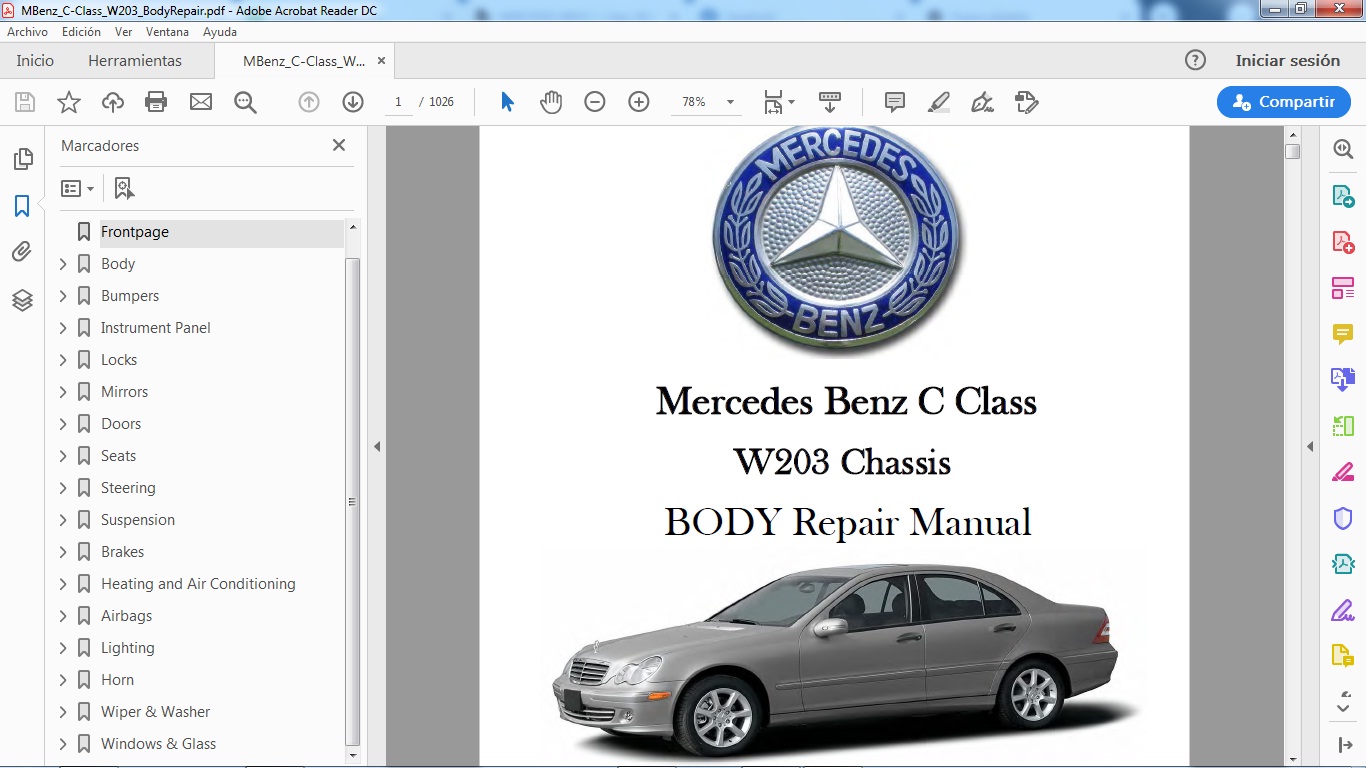Image resolution: width=1366 pixels, height=768 pixels.
Task: Open the Protect tool in right pane
Action: tap(1342, 517)
